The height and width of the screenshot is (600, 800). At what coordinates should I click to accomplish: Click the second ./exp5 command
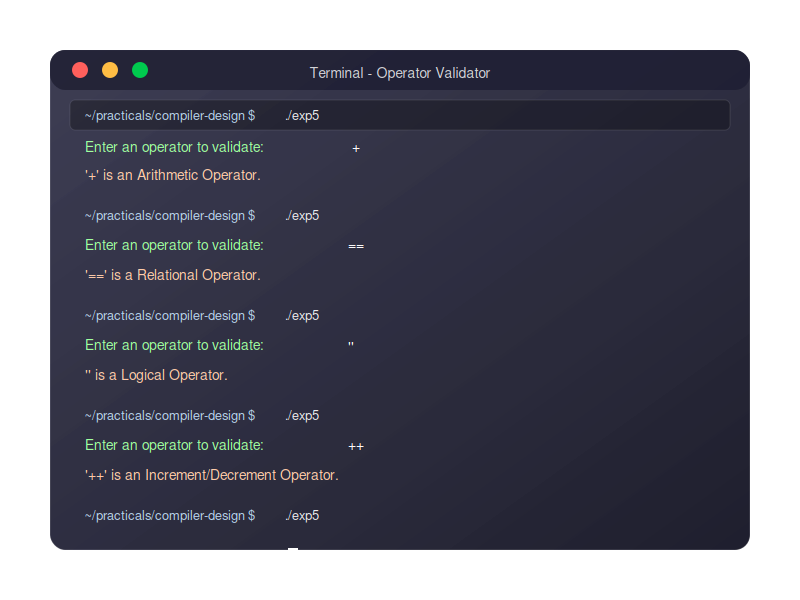[303, 216]
